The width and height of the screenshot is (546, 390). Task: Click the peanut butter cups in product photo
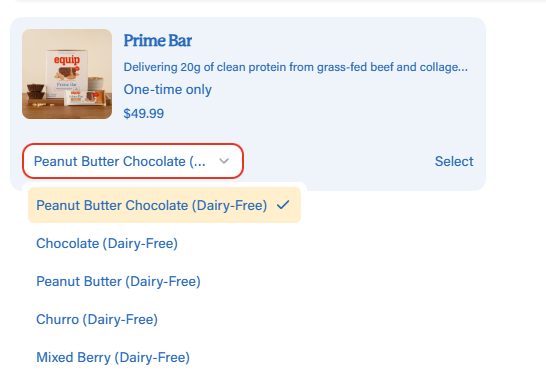[36, 91]
